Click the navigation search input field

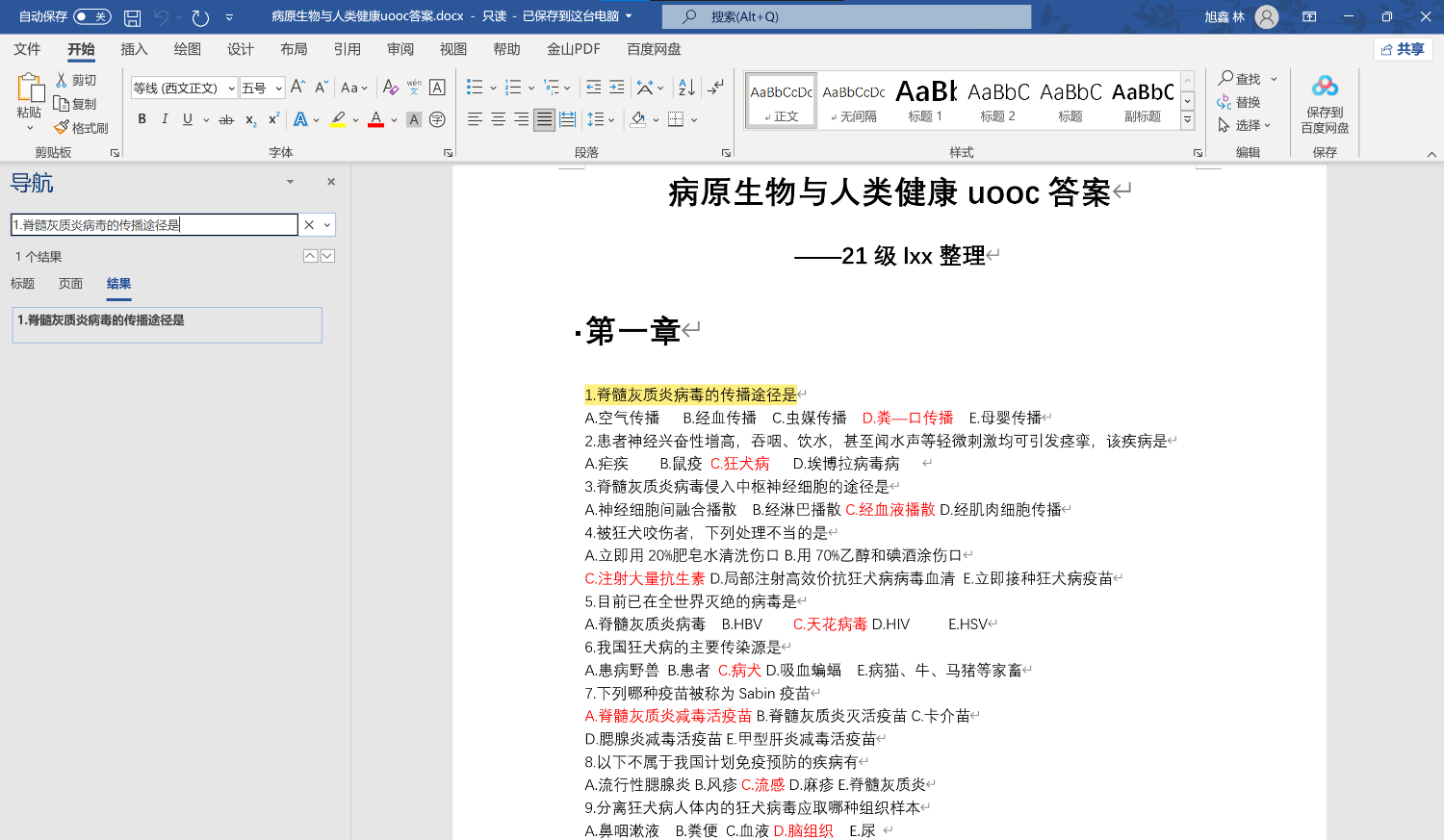154,225
